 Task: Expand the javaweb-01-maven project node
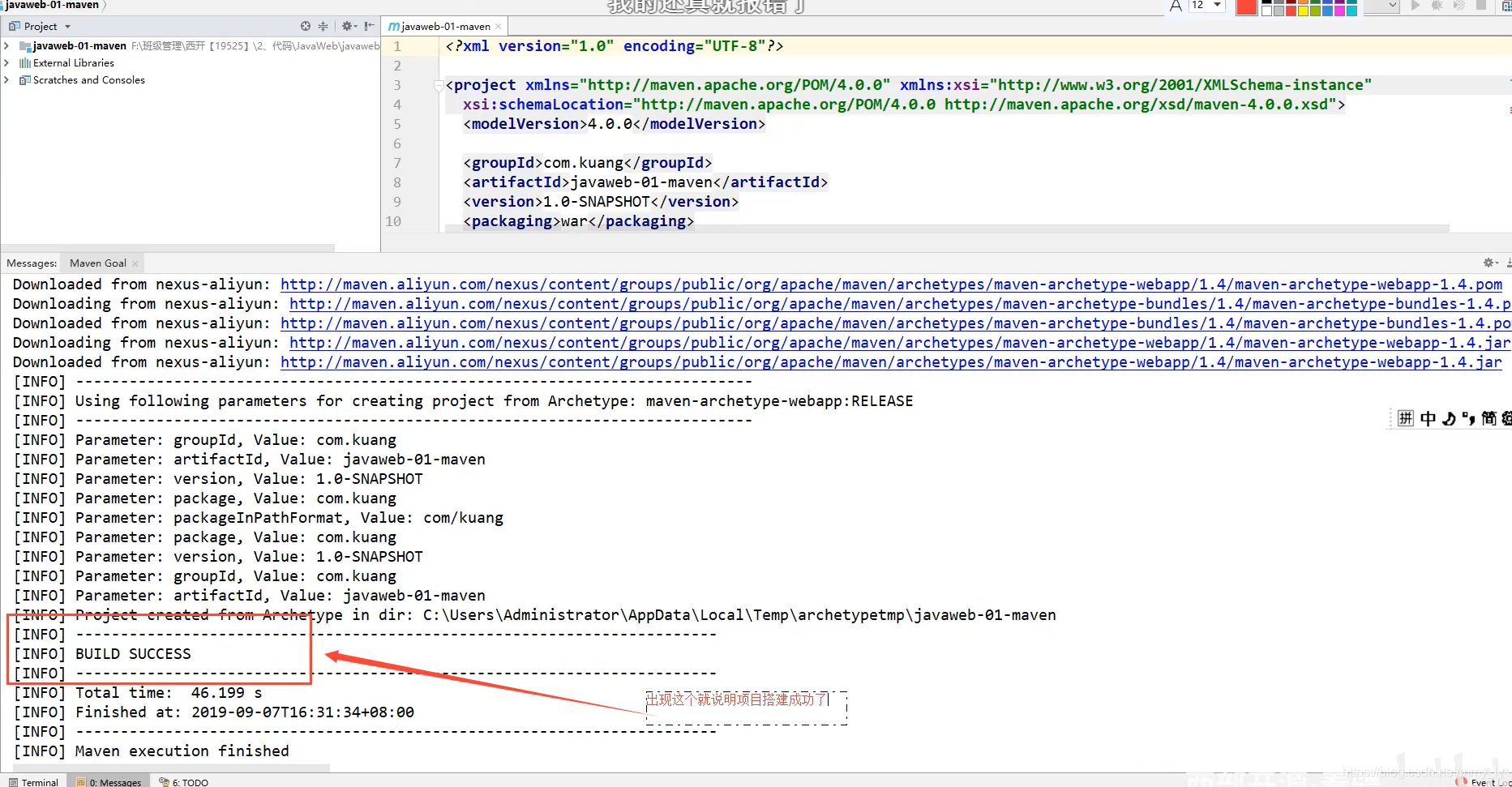7,46
